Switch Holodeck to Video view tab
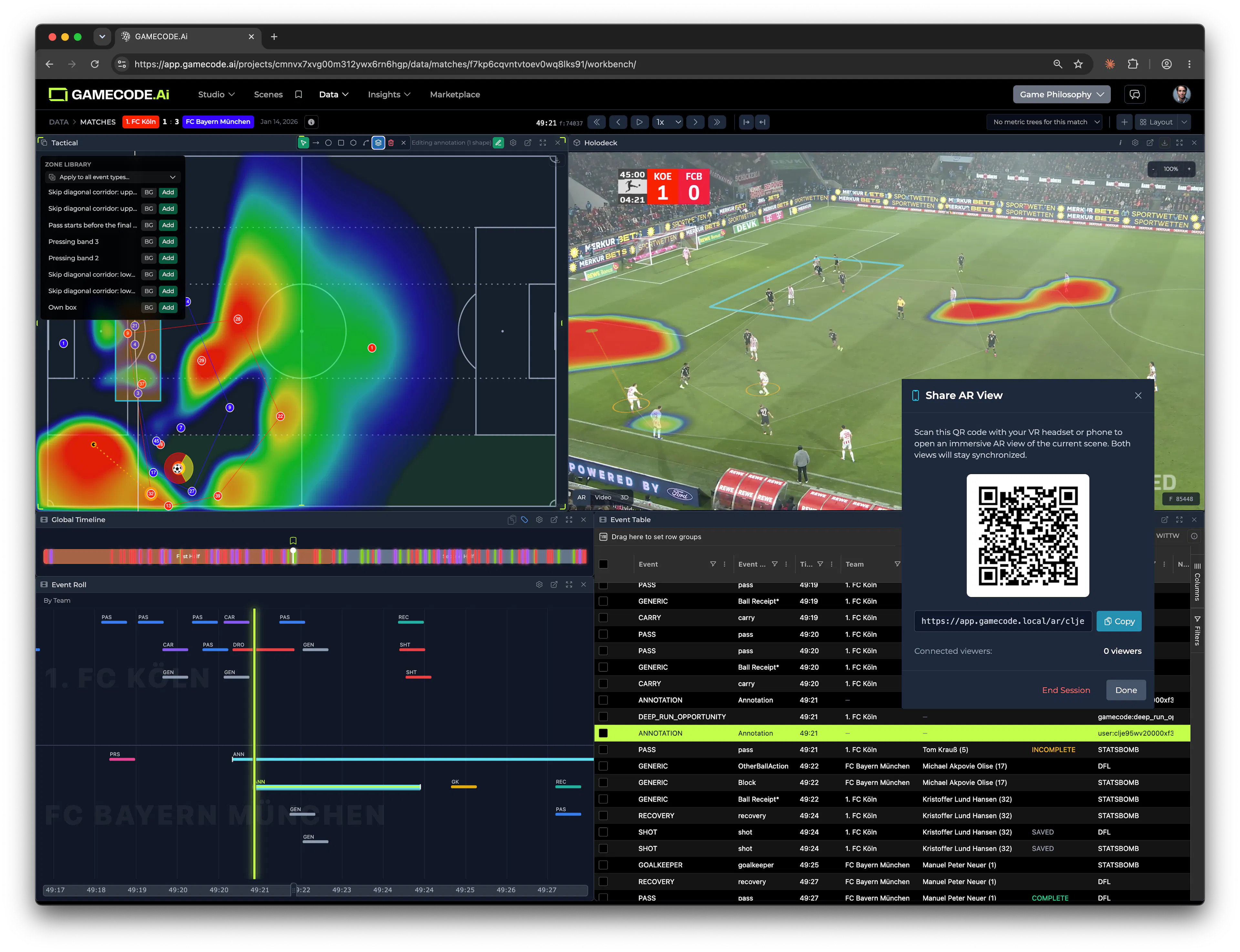 [603, 498]
